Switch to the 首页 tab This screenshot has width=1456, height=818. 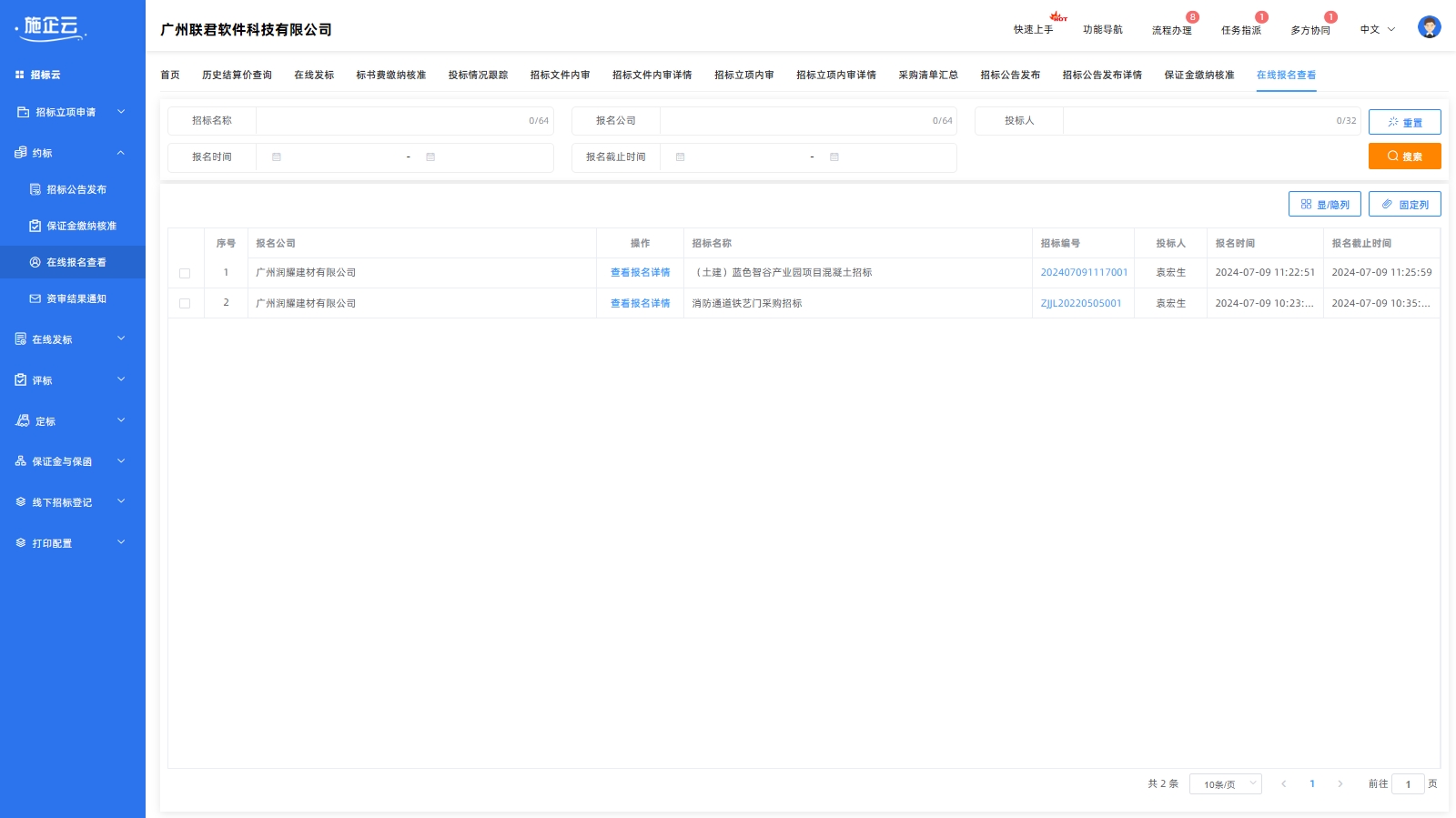[170, 75]
